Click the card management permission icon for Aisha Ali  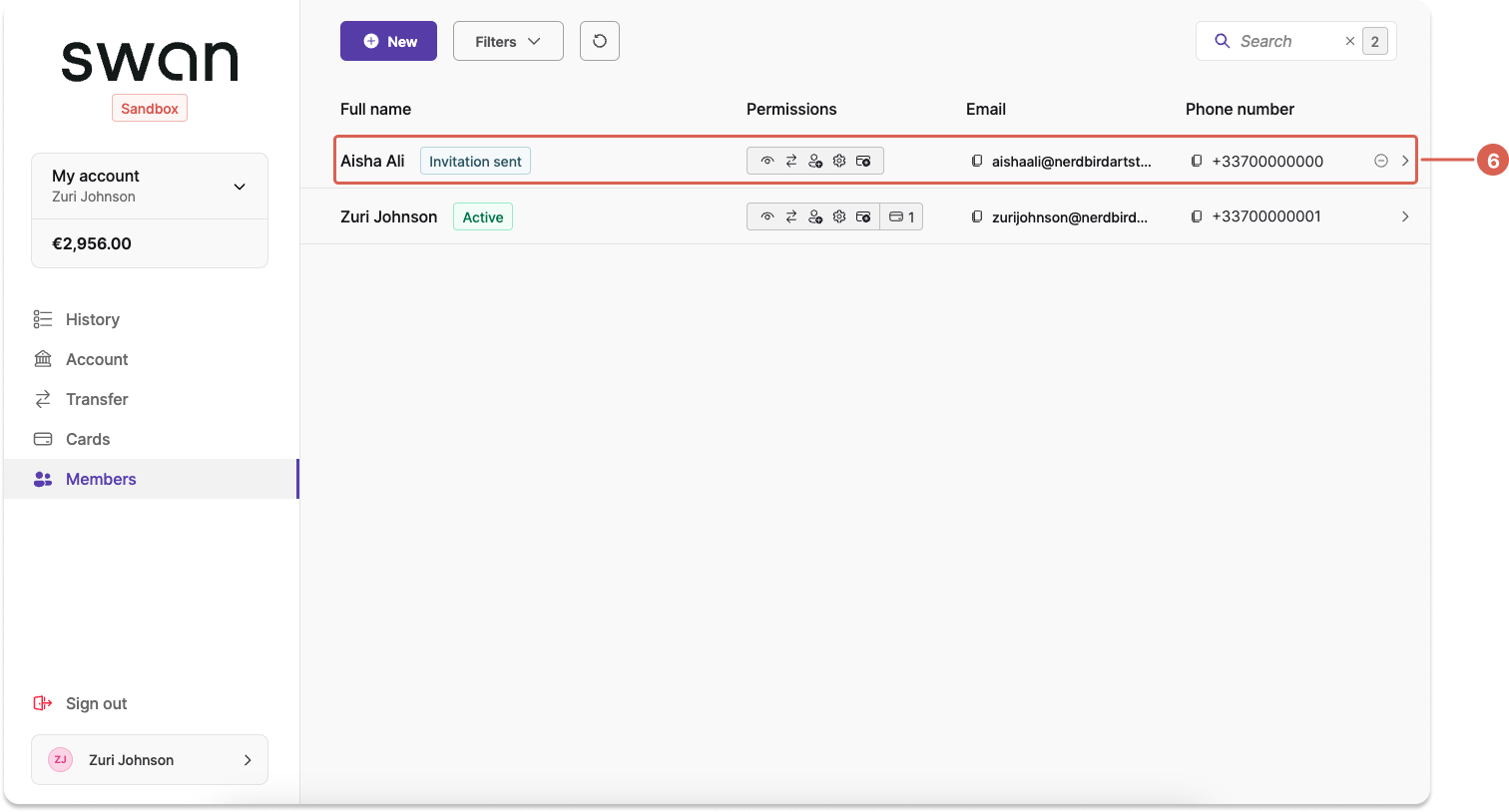pyautogui.click(x=863, y=161)
